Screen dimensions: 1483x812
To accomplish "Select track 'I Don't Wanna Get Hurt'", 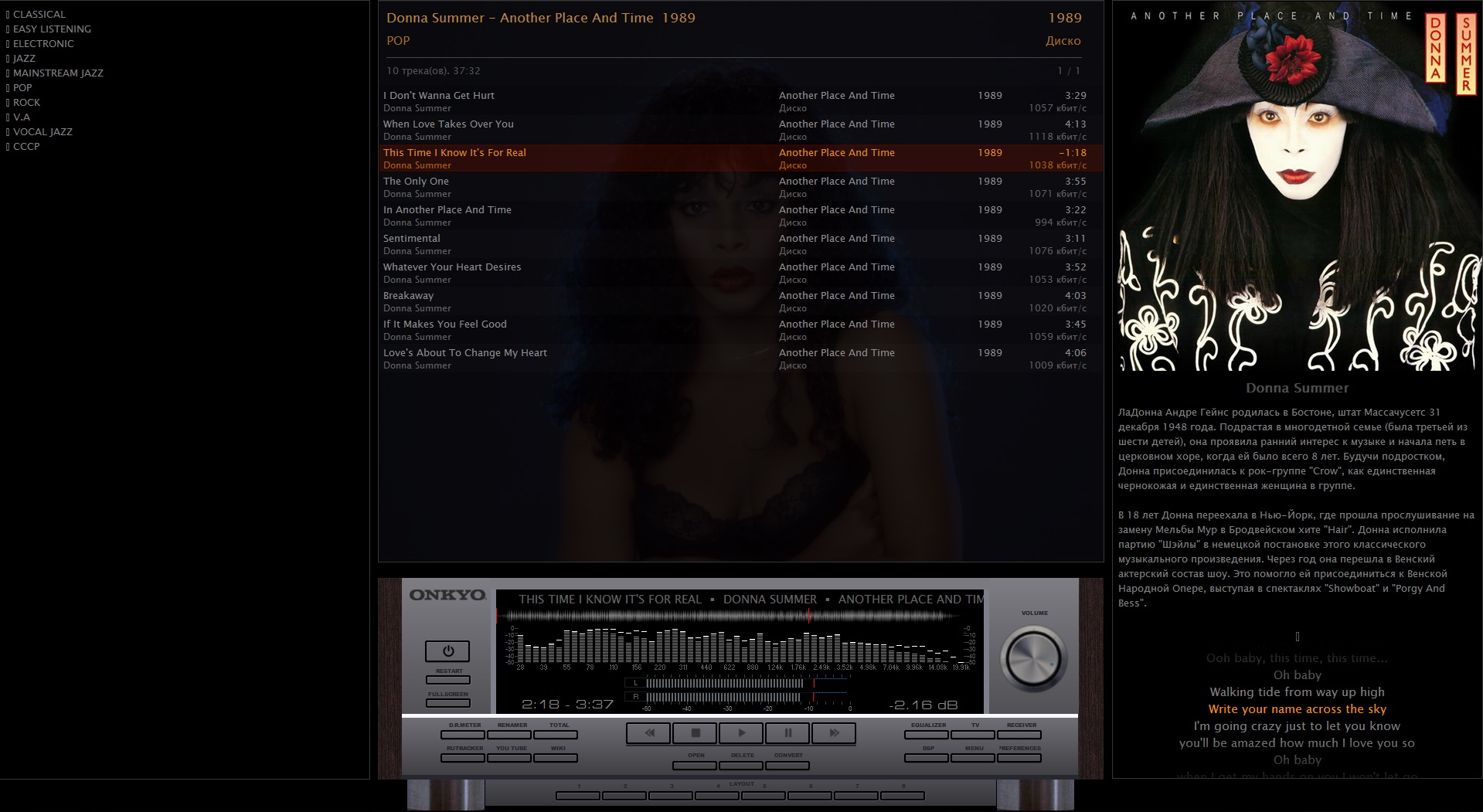I will click(740, 101).
